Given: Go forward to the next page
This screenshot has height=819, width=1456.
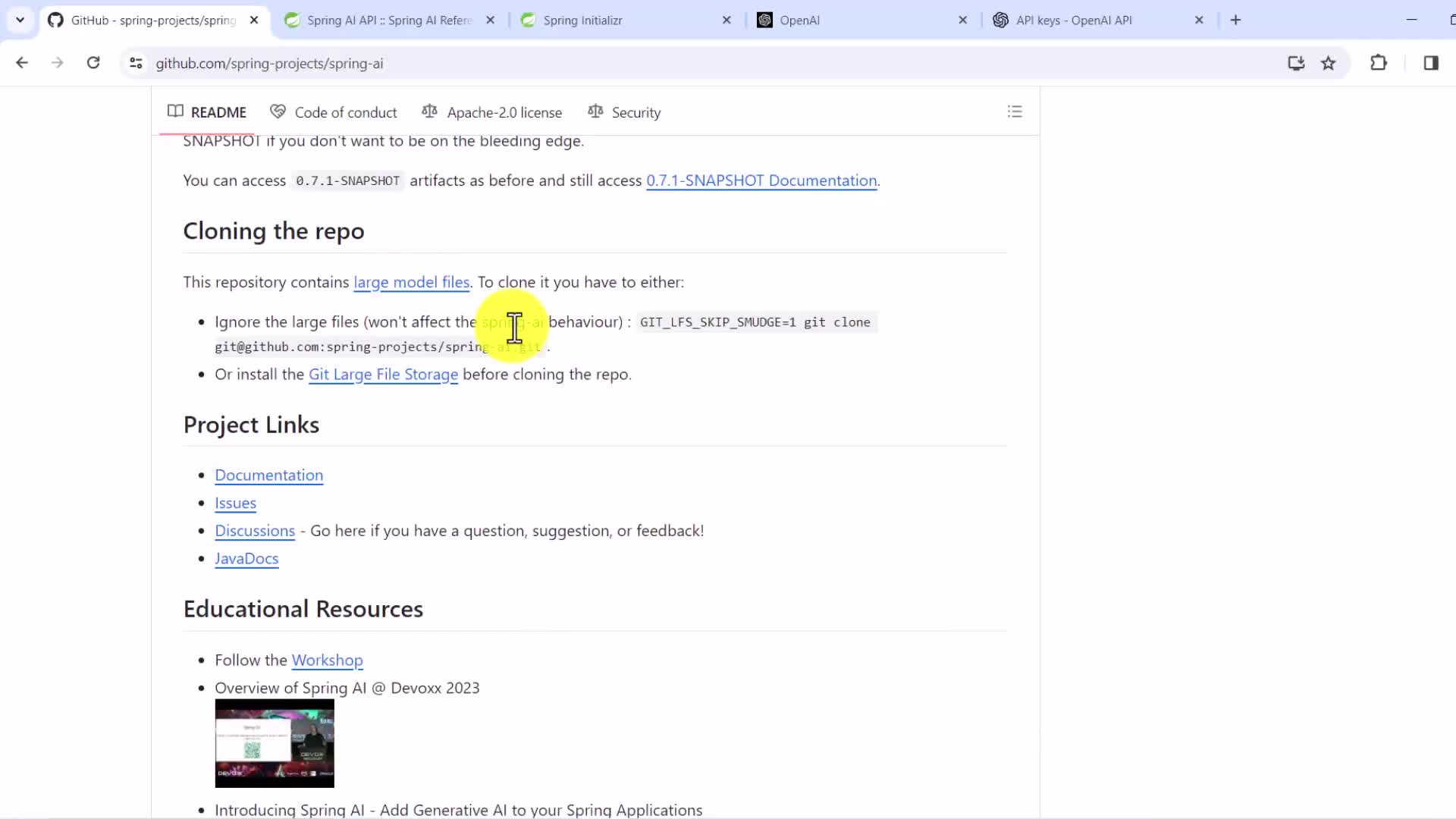Looking at the screenshot, I should click(58, 63).
